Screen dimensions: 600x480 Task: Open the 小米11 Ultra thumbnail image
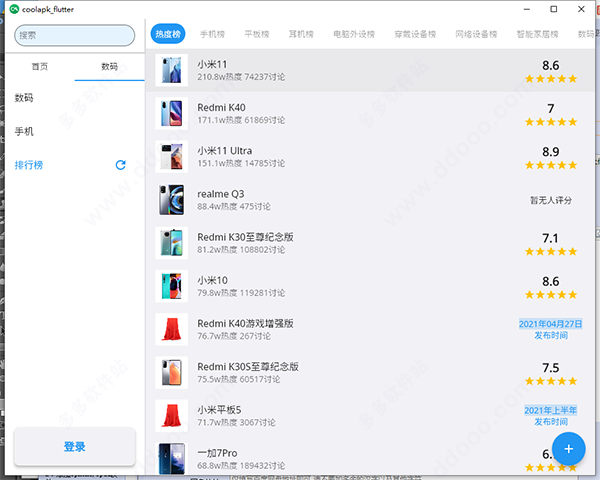(171, 157)
